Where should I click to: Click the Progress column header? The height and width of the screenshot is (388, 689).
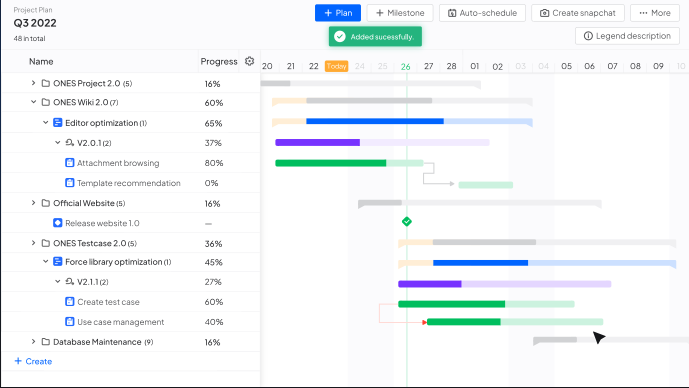tap(219, 62)
